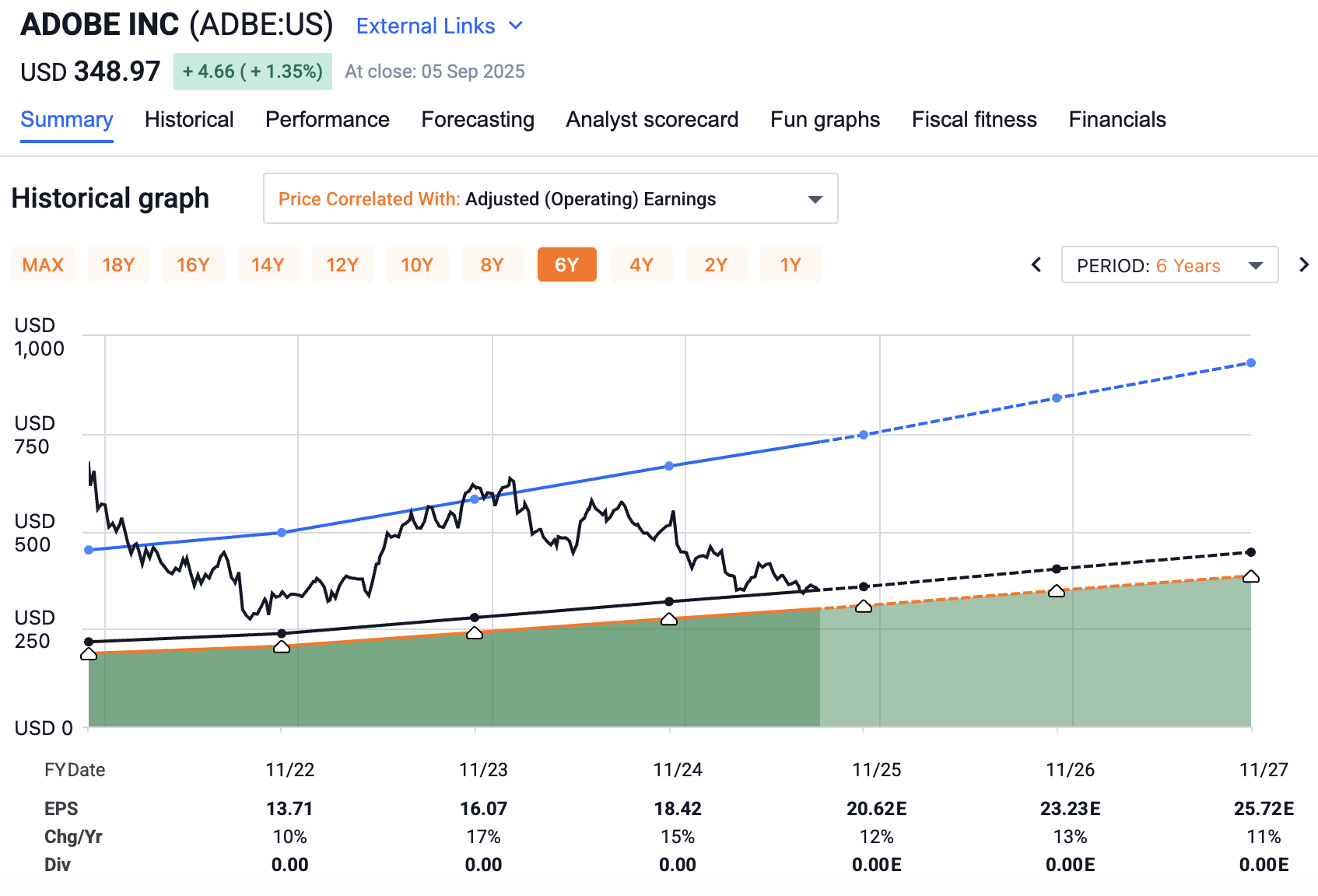Set the graph to 16Y
The height and width of the screenshot is (896, 1318).
coord(193,265)
